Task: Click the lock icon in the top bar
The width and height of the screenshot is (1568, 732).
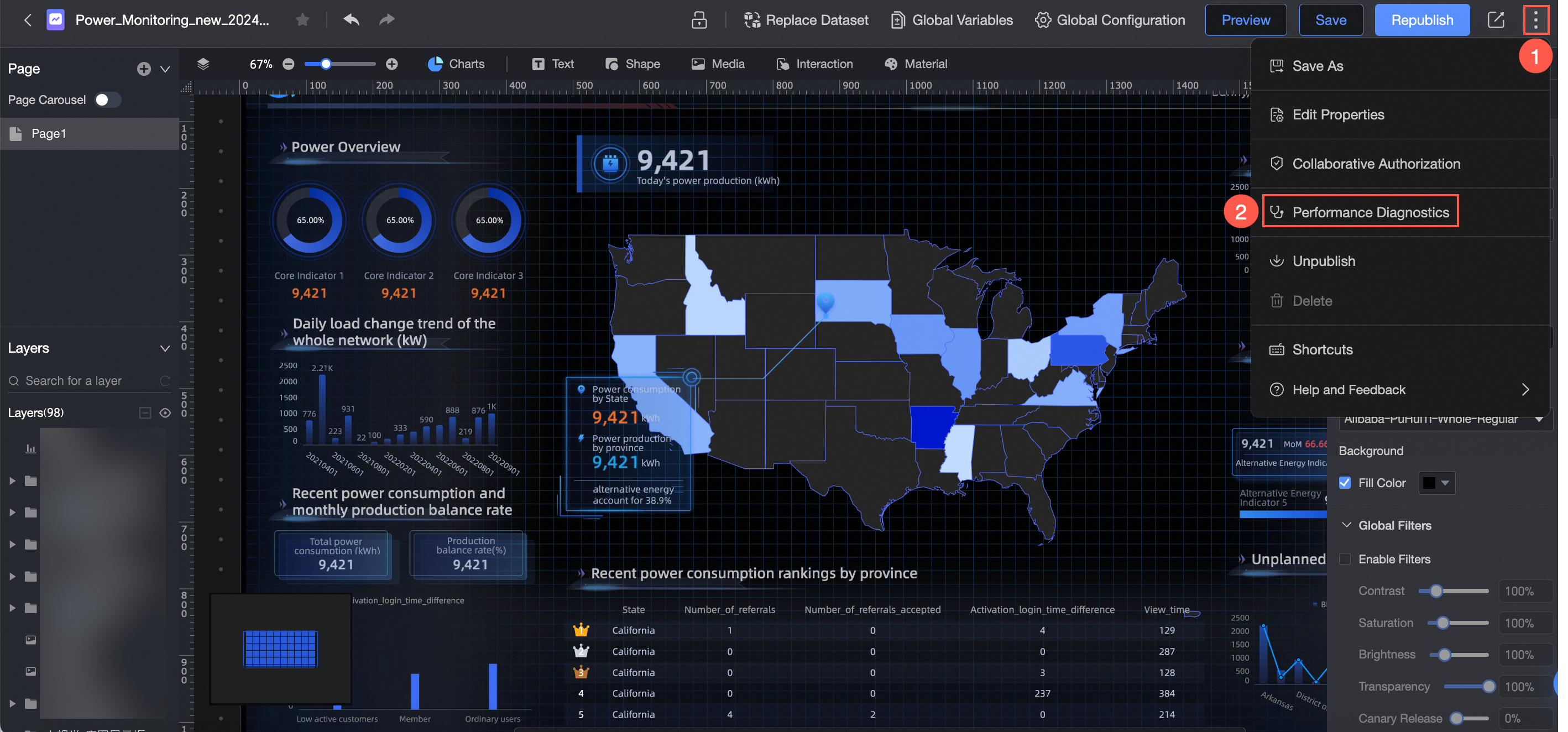Action: pyautogui.click(x=699, y=20)
